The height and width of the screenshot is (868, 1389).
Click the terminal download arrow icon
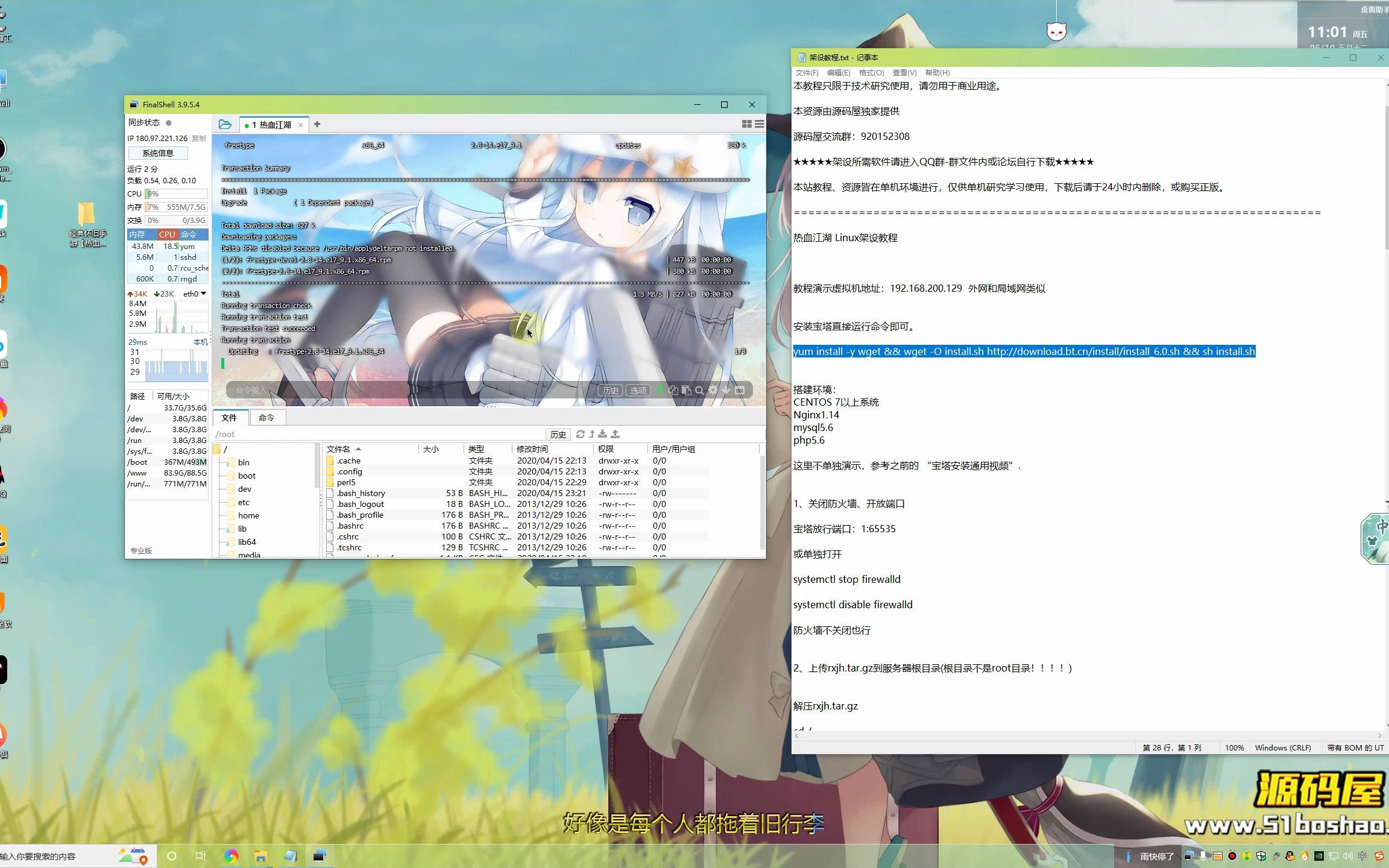point(726,390)
